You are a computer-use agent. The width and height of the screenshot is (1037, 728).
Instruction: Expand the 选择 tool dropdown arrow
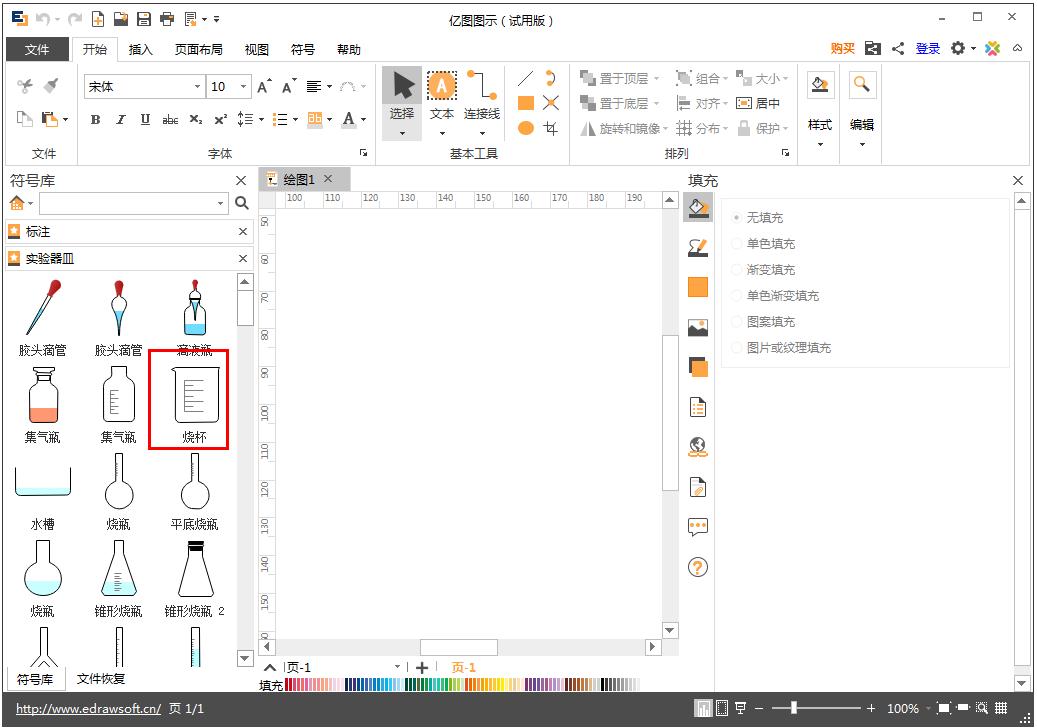click(402, 133)
